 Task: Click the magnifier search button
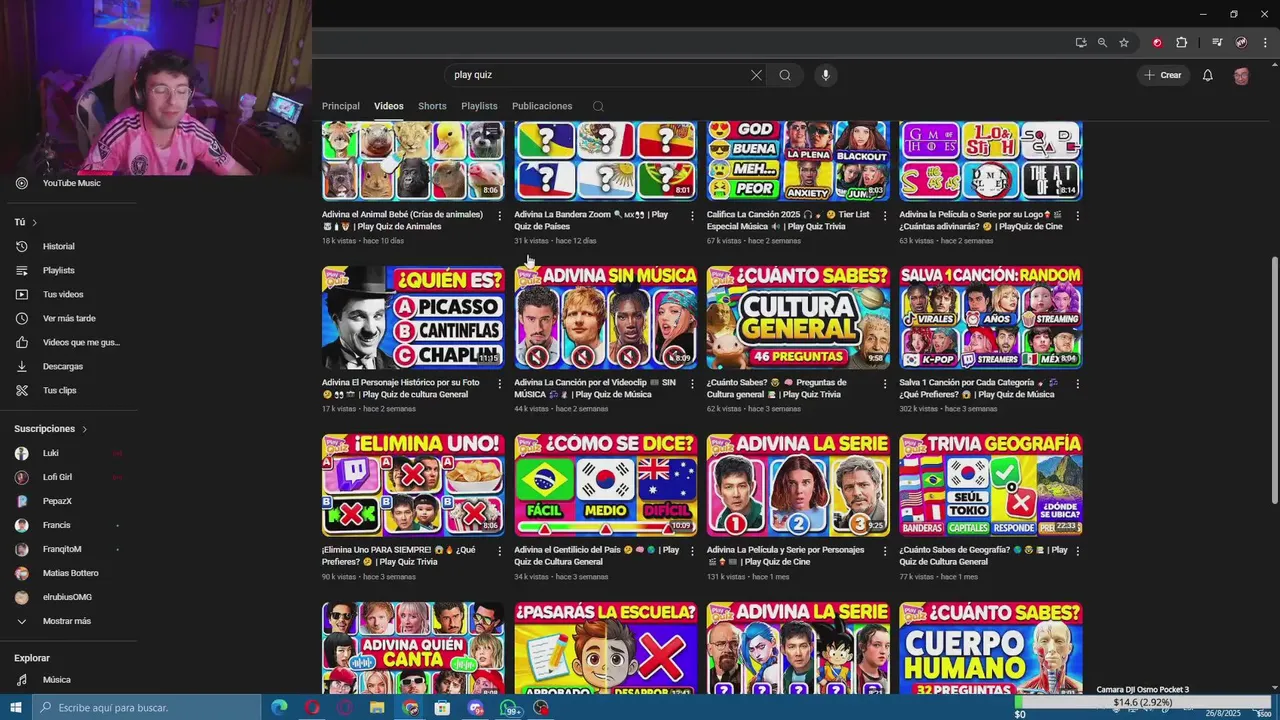tap(785, 75)
